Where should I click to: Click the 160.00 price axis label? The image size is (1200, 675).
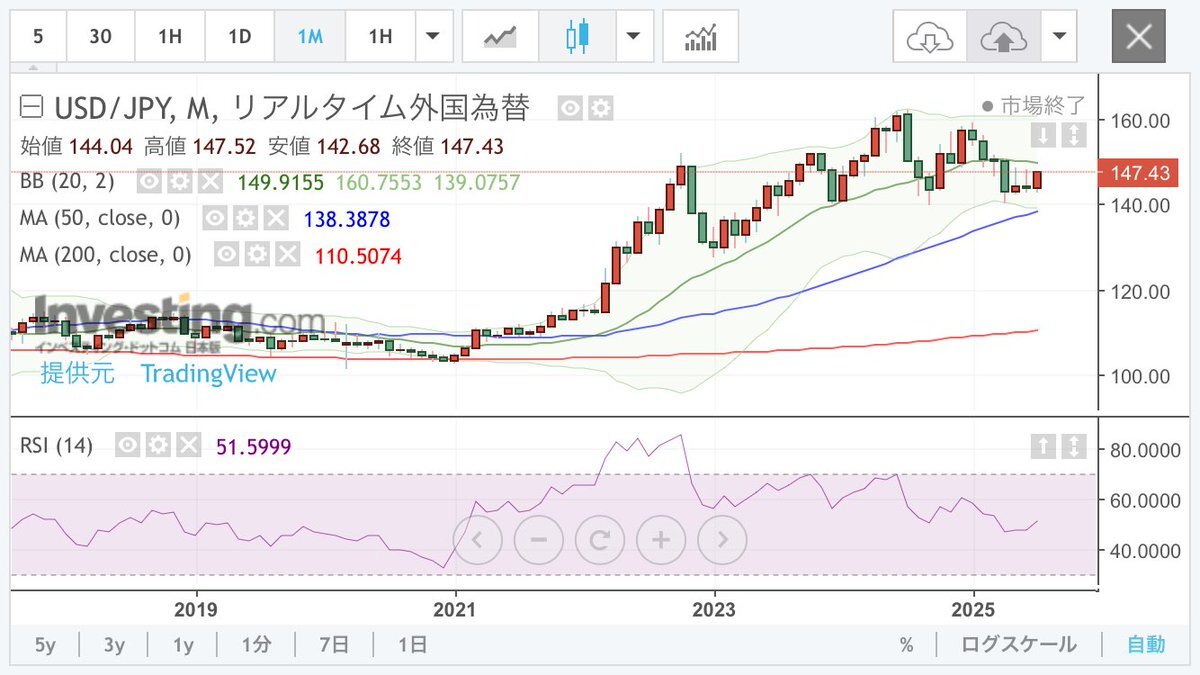pyautogui.click(x=1141, y=121)
